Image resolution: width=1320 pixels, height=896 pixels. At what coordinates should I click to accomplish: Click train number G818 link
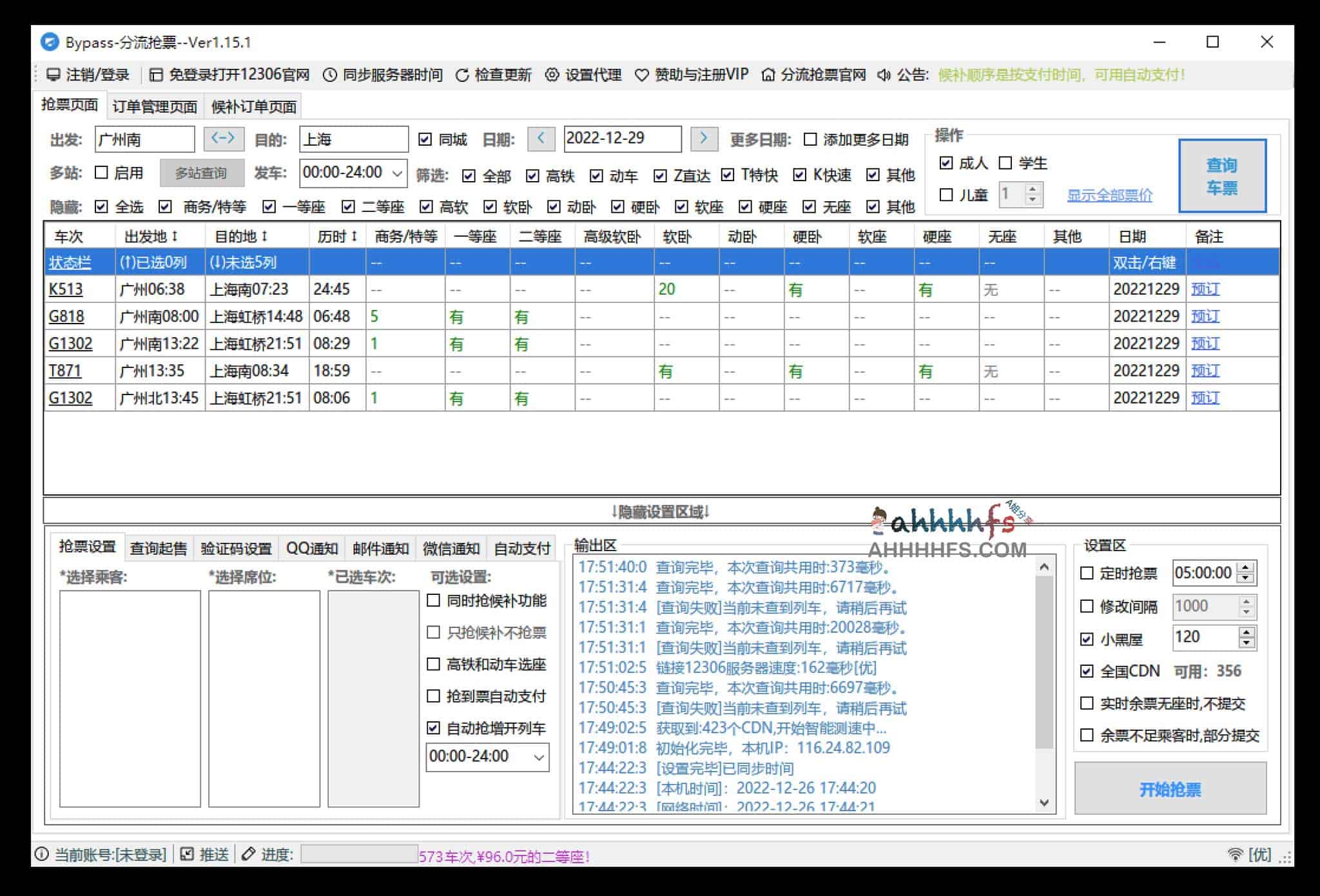click(66, 317)
